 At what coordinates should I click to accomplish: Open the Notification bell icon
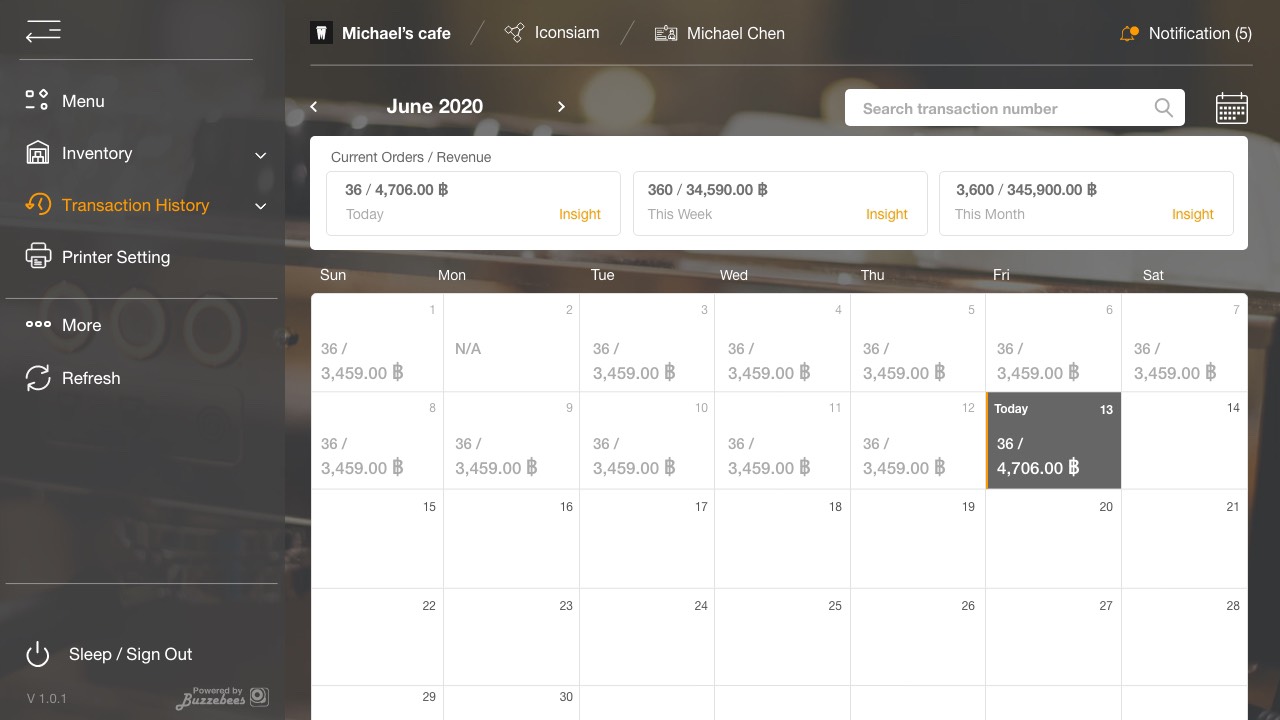(1129, 33)
